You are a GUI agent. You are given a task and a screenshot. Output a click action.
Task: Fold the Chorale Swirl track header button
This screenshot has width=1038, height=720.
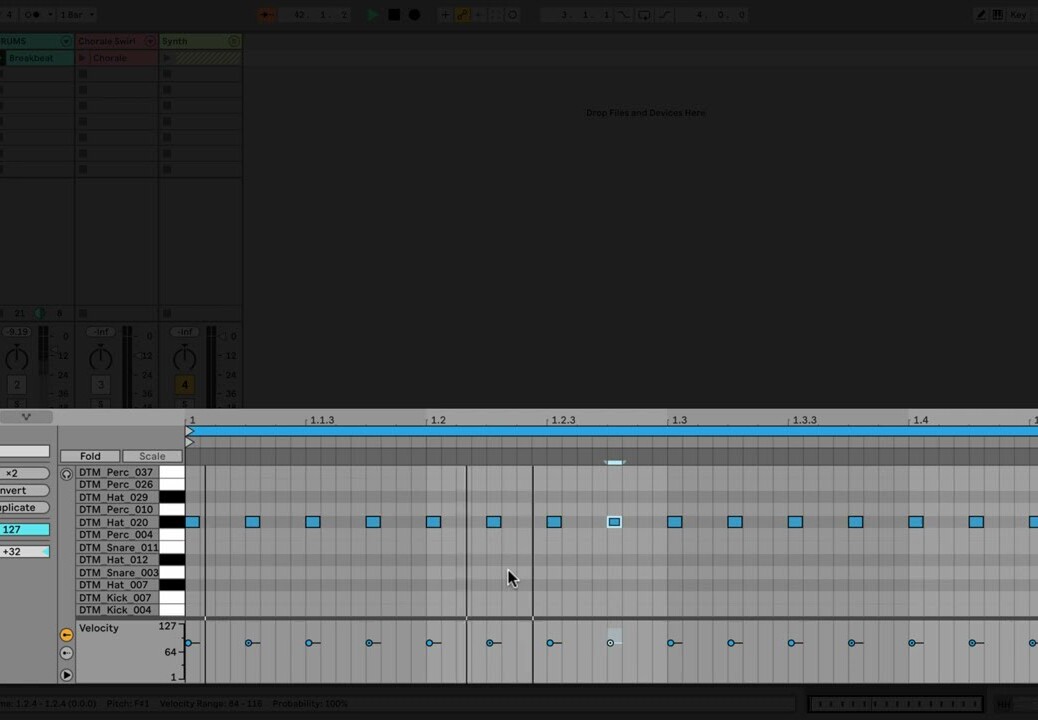[x=150, y=41]
